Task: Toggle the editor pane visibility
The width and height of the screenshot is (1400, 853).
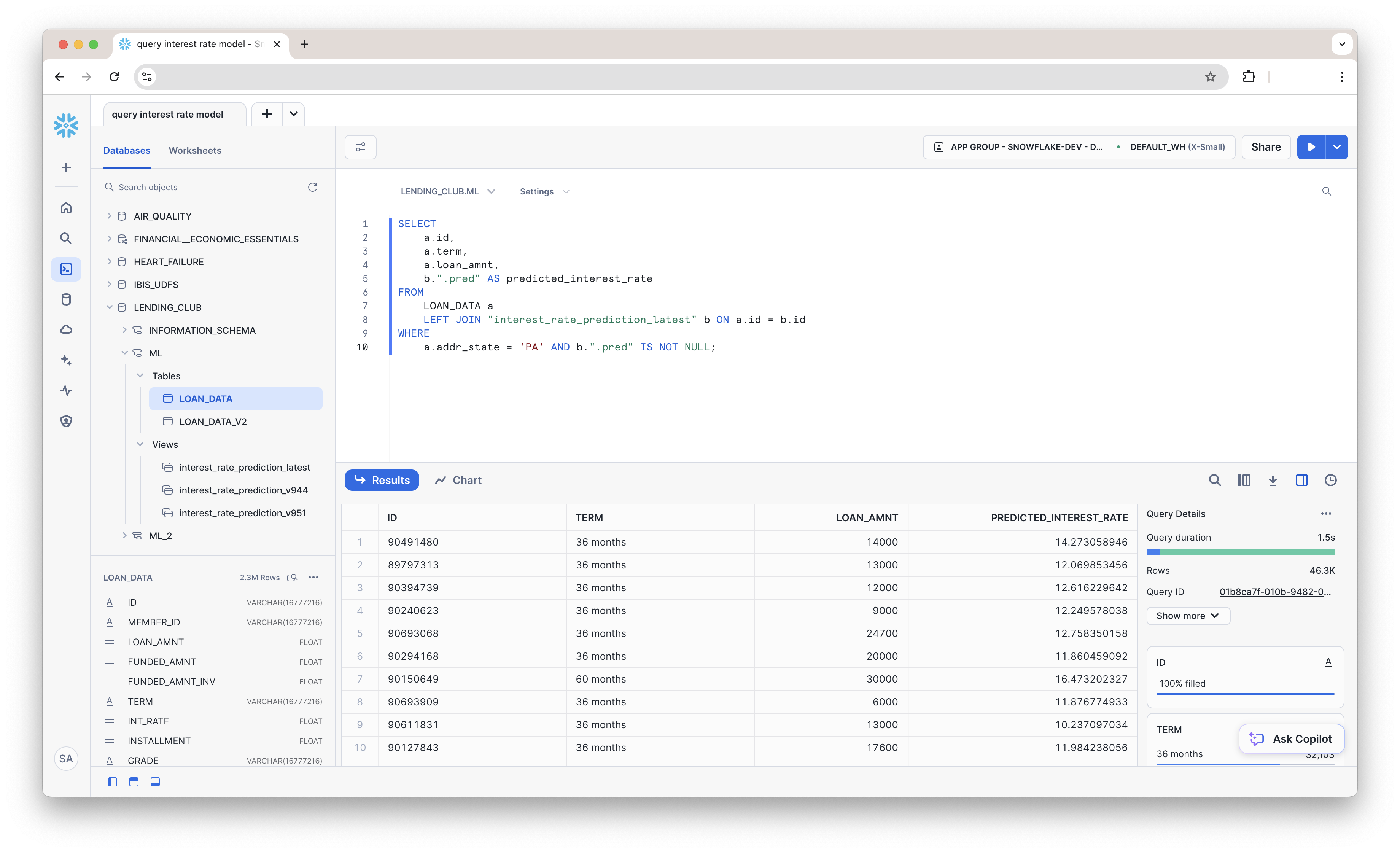Action: (134, 782)
